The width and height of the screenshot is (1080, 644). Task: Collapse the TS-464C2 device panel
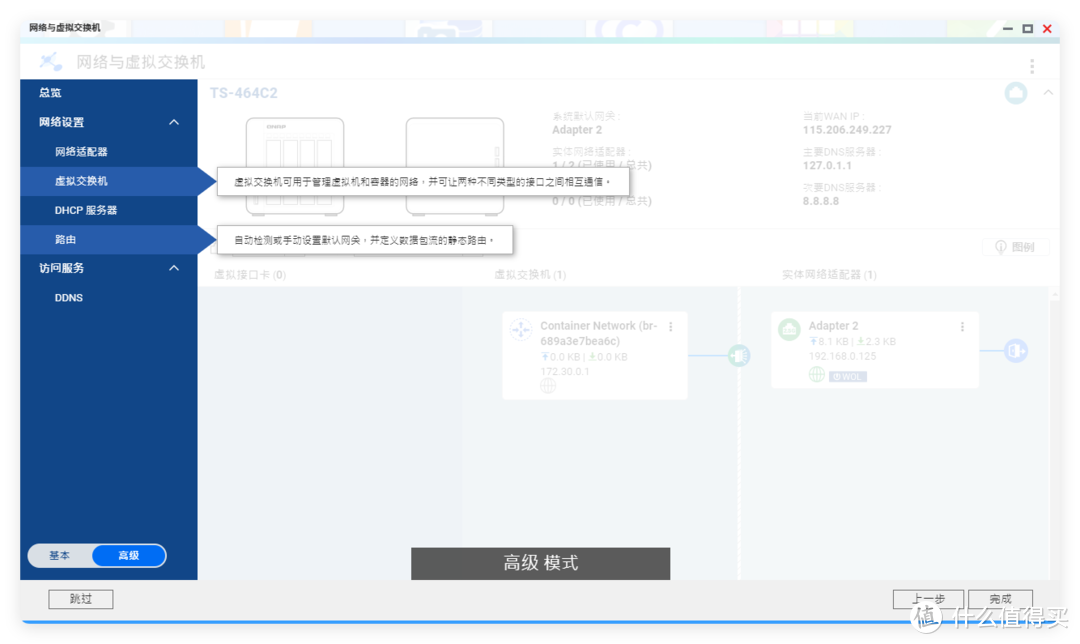point(1048,92)
